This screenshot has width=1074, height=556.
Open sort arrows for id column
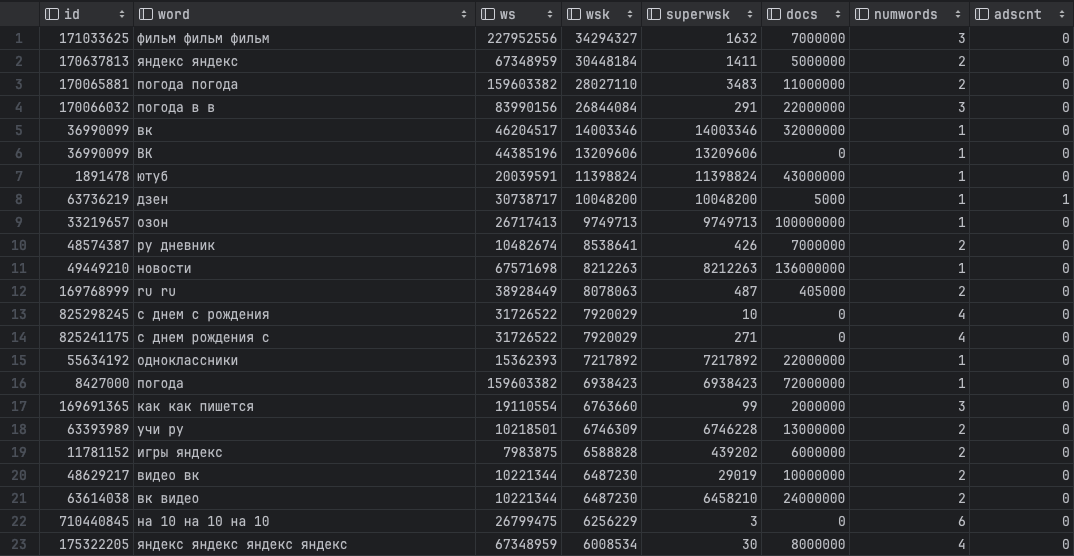[x=122, y=14]
